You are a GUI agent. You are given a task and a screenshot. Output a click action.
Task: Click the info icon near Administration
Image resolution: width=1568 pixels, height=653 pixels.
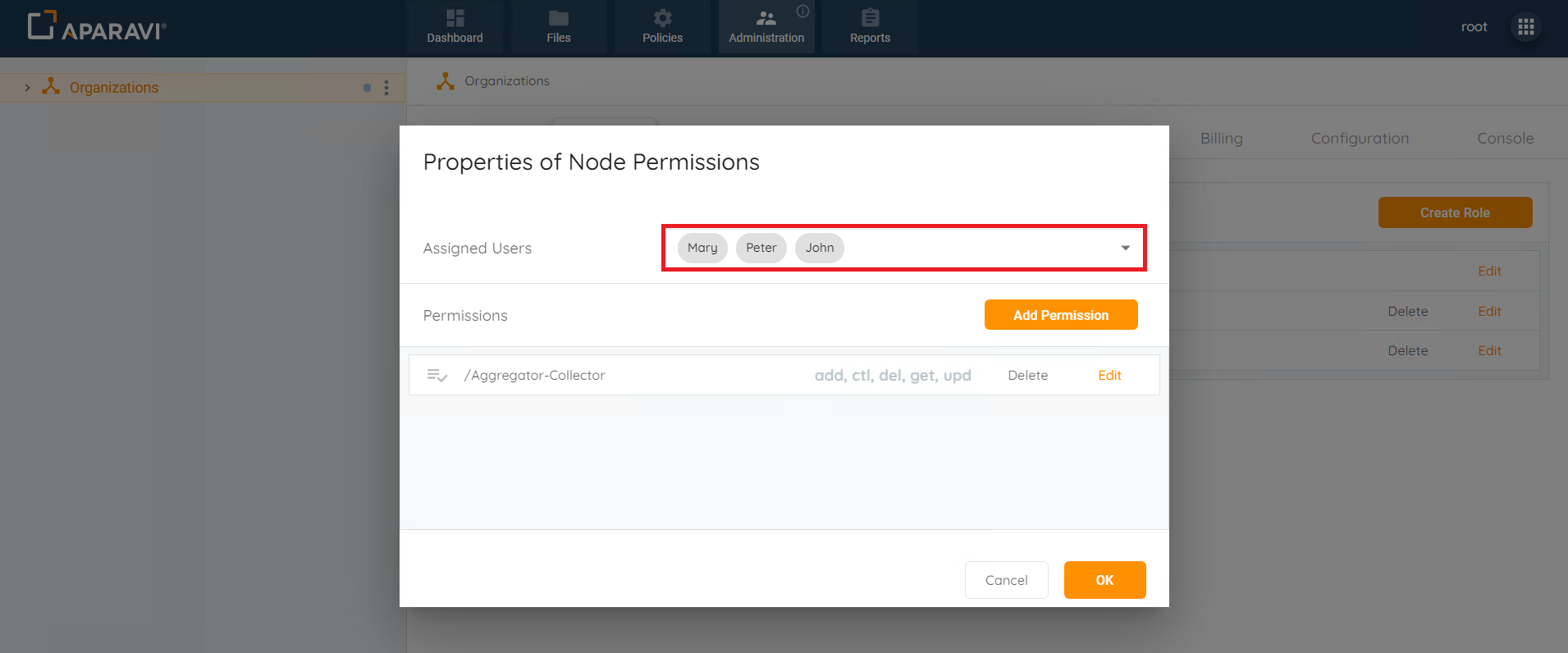pyautogui.click(x=802, y=11)
